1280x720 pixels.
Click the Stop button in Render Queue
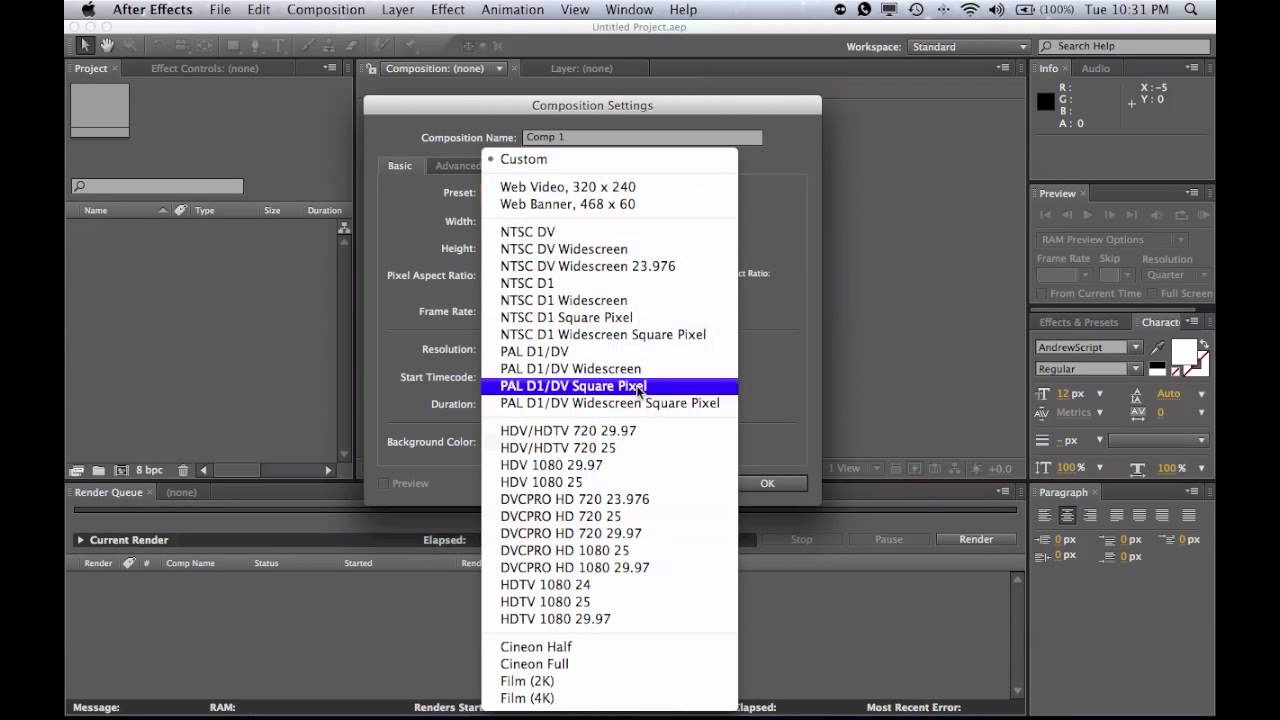point(801,539)
